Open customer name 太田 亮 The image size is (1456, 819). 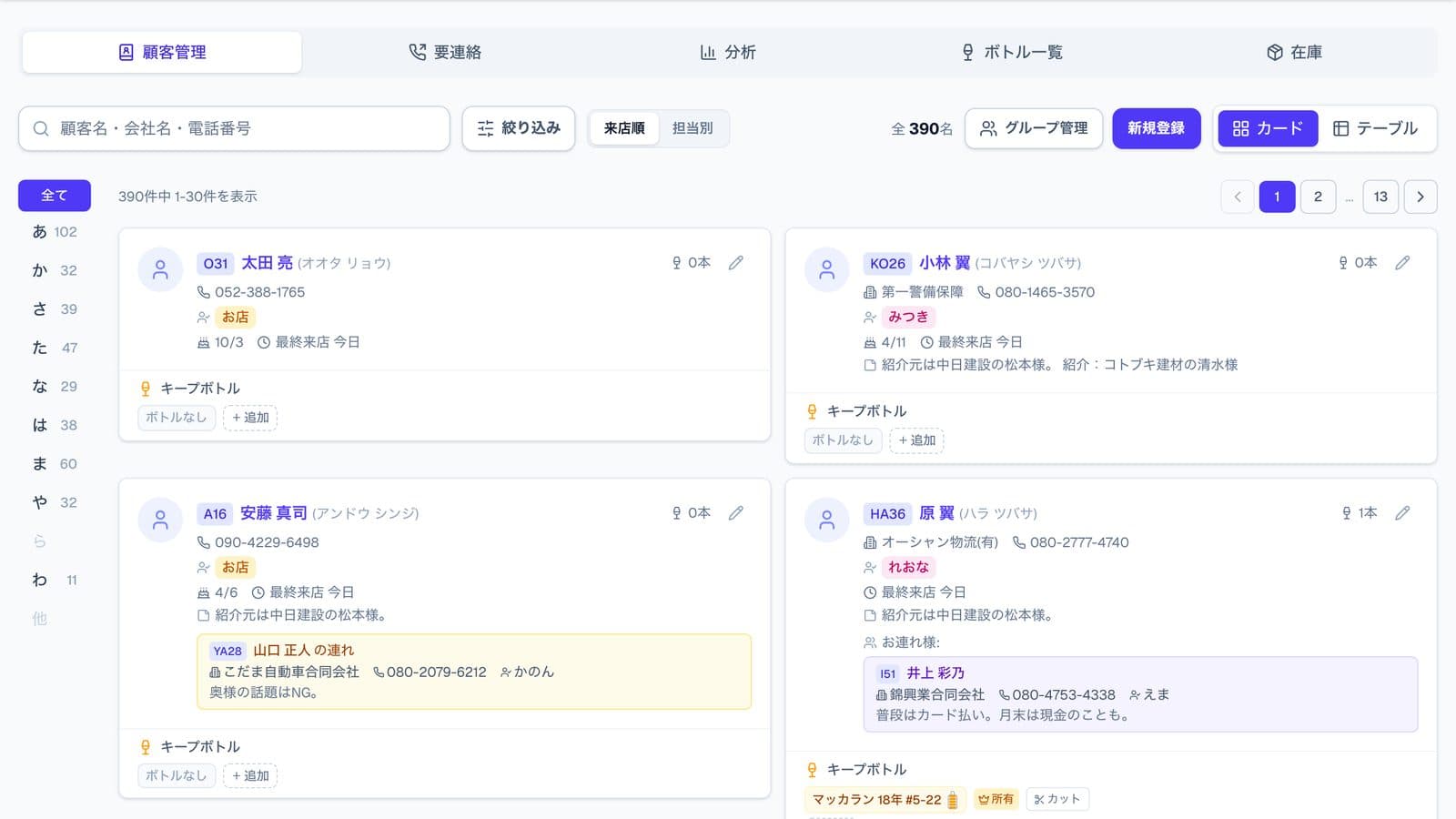(267, 263)
